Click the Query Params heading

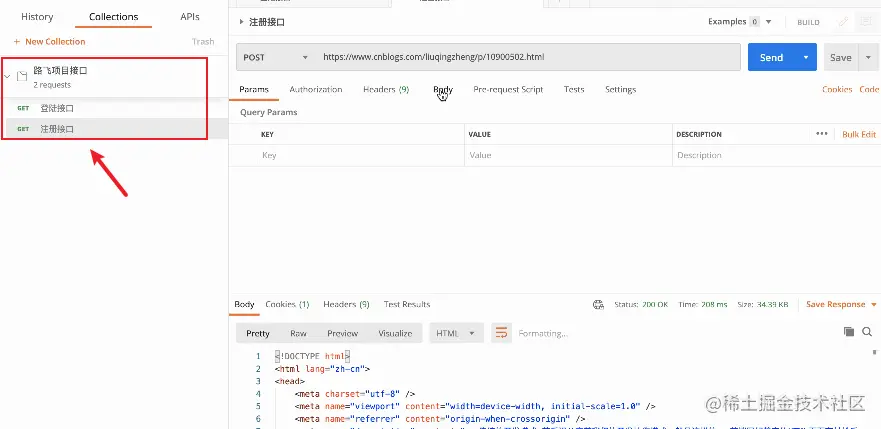[x=269, y=112]
